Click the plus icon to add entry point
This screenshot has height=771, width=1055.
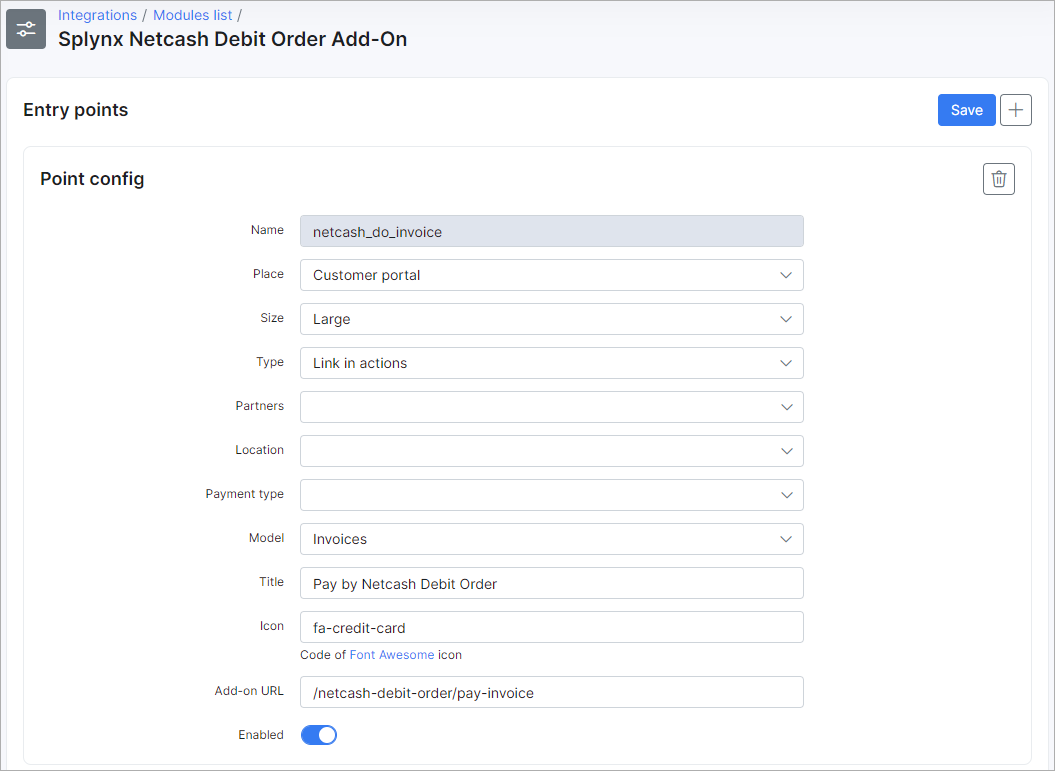click(1016, 110)
